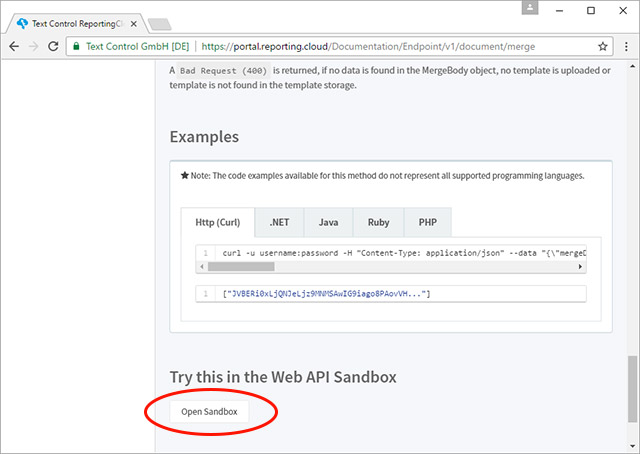Click the browser back arrow
This screenshot has width=640, height=454.
[14, 47]
